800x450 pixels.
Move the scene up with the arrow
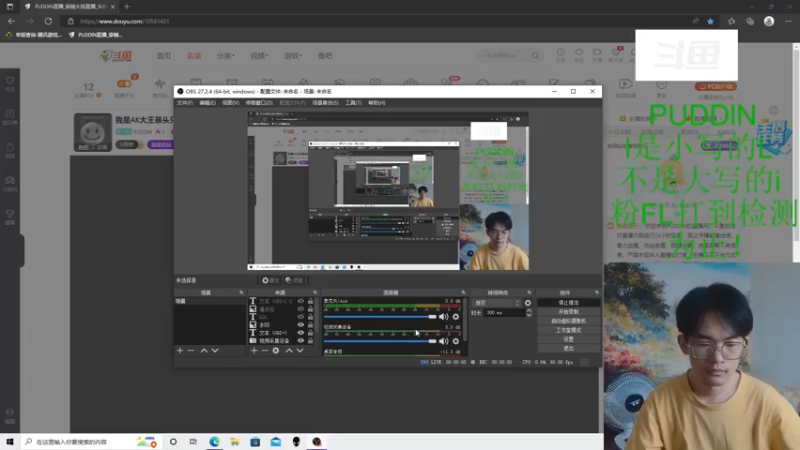204,351
